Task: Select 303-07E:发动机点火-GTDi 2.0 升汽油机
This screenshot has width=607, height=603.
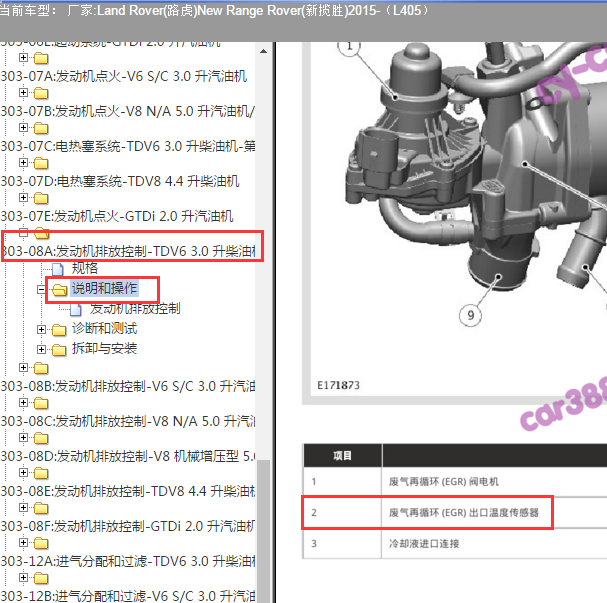Action: (x=117, y=216)
